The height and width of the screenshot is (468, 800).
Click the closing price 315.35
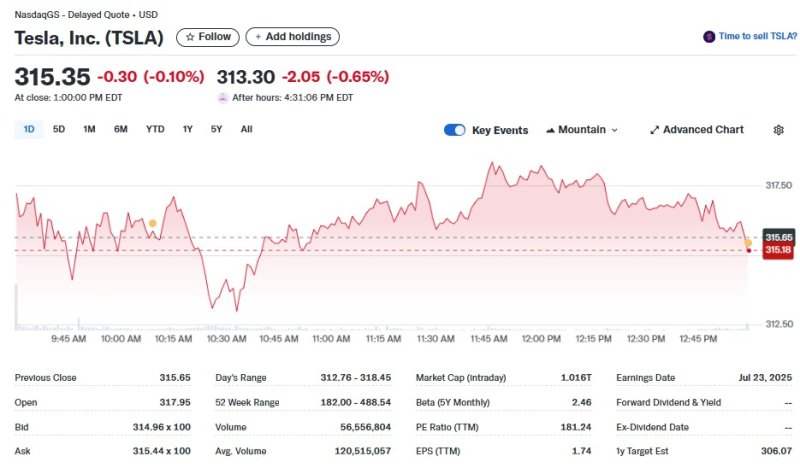(x=52, y=77)
